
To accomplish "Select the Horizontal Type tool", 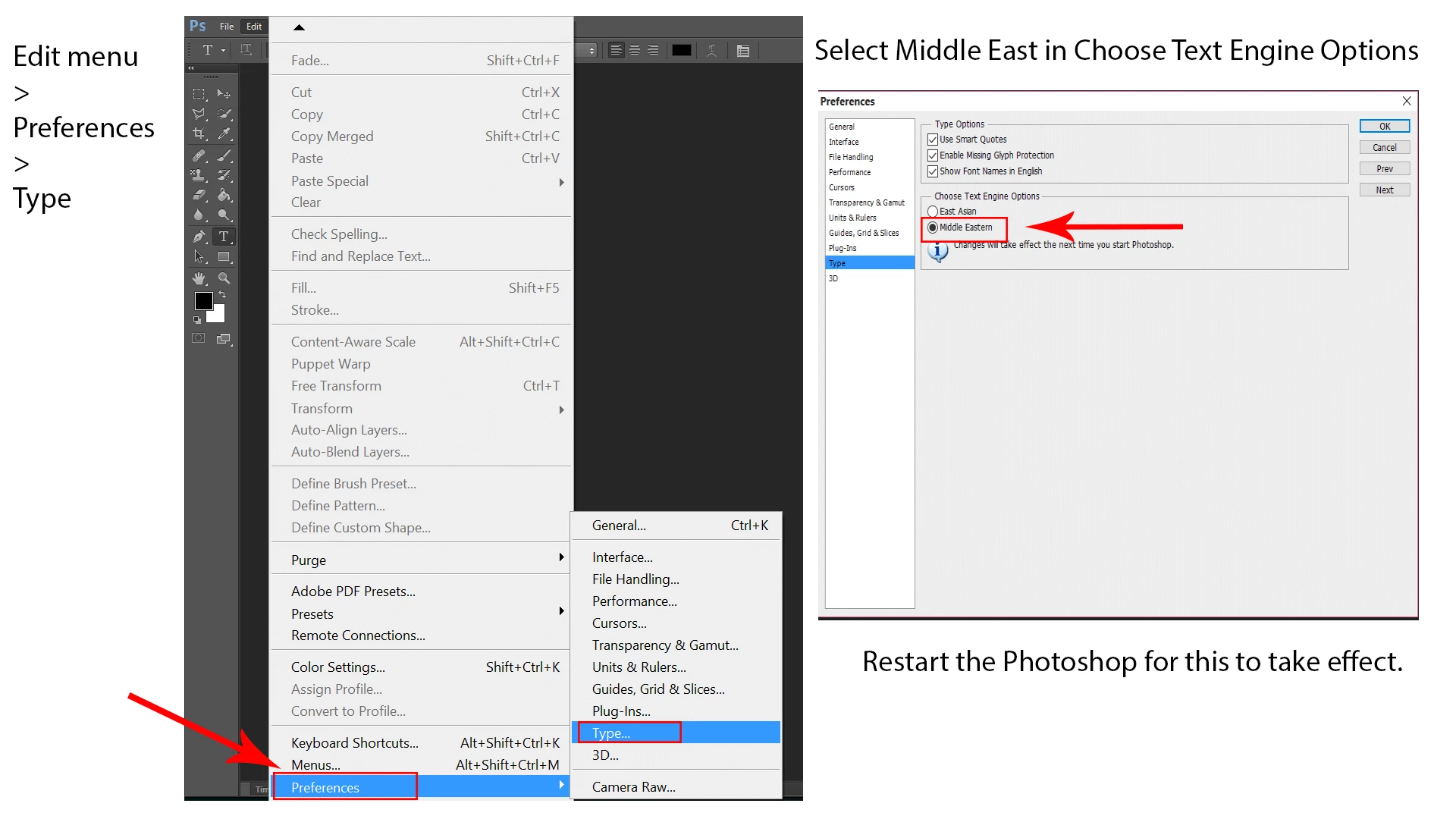I will (x=223, y=237).
